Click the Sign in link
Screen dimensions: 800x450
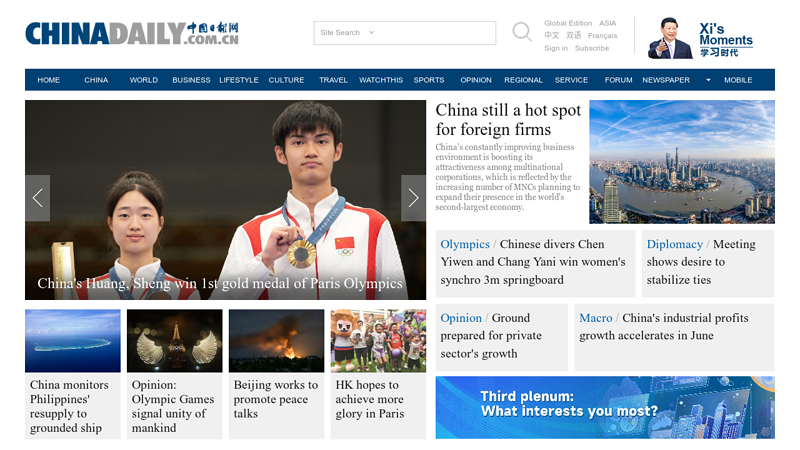[556, 48]
